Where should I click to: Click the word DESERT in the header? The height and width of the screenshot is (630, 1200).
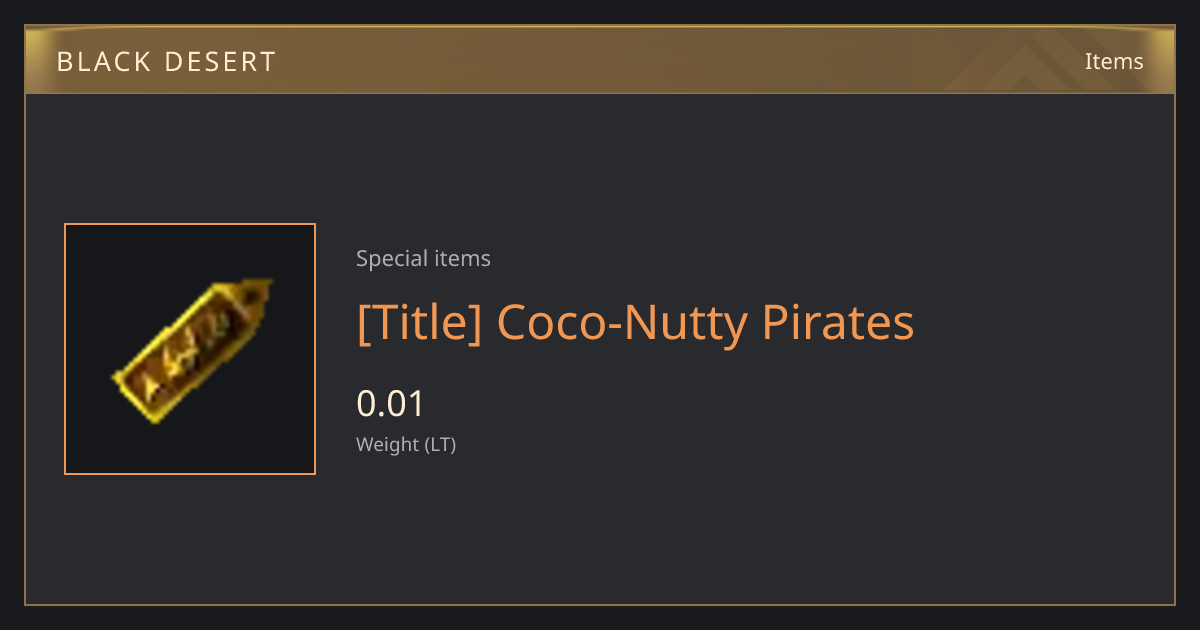pyautogui.click(x=222, y=62)
